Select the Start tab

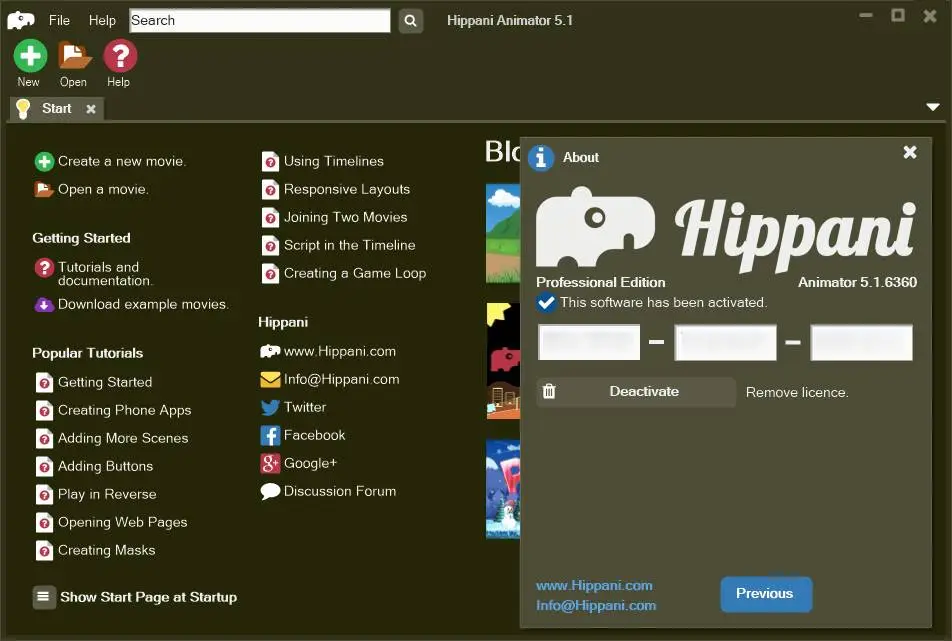pyautogui.click(x=56, y=109)
